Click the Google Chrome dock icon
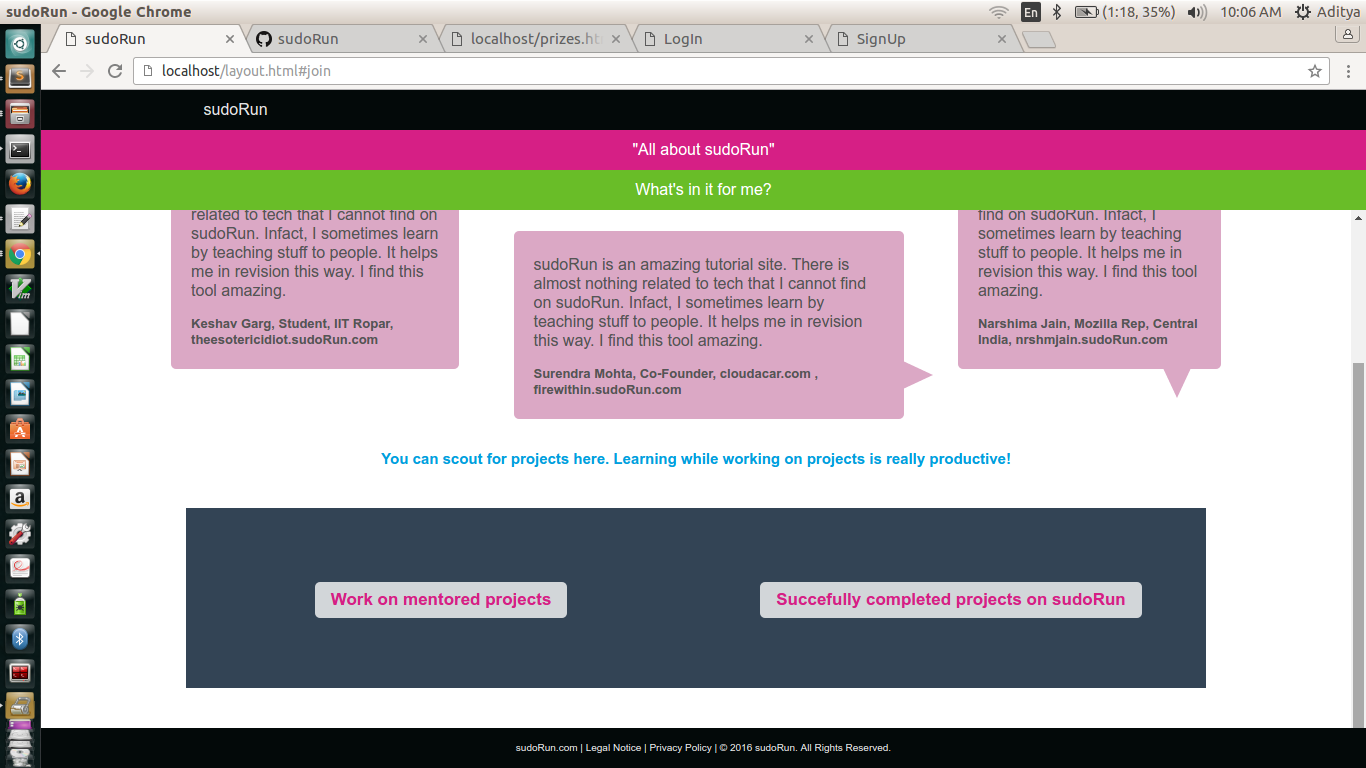Viewport: 1366px width, 768px height. (20, 255)
